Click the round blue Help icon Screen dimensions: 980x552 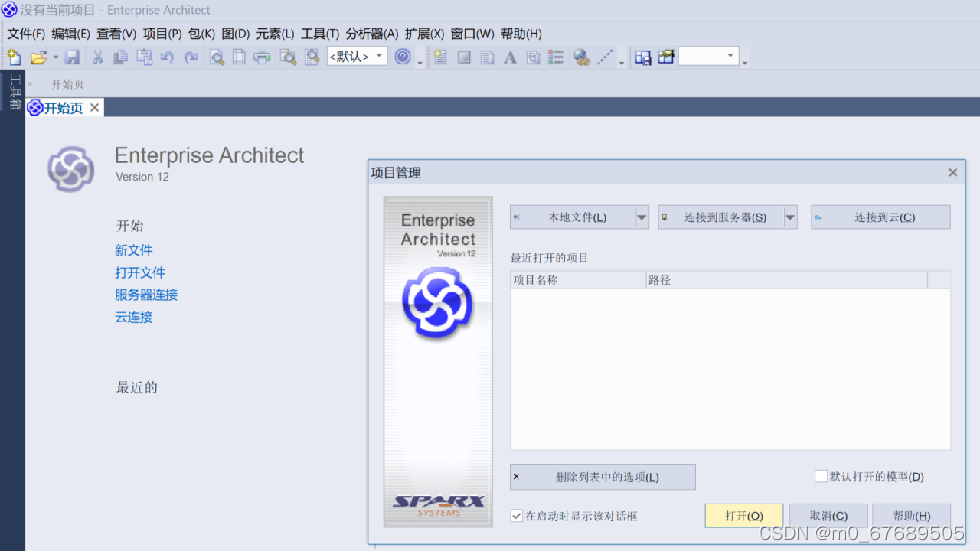pos(403,57)
